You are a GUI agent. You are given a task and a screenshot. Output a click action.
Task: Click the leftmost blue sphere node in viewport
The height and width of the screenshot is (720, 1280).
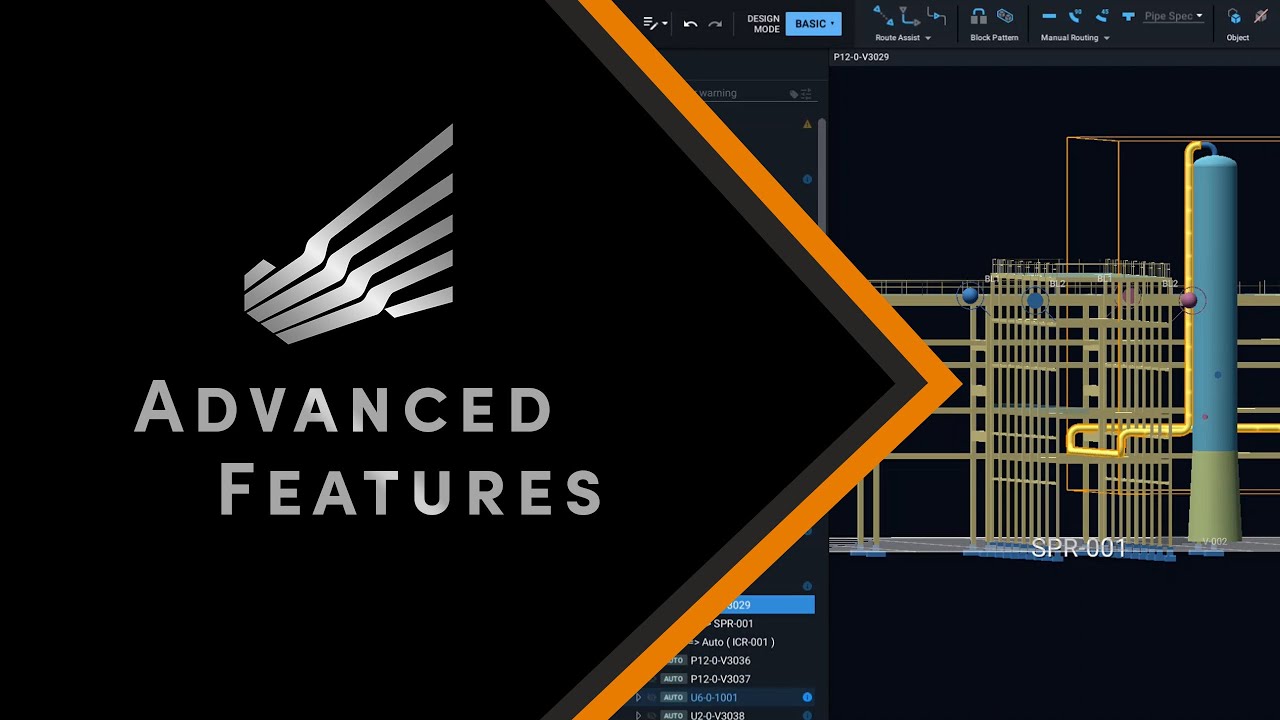969,295
